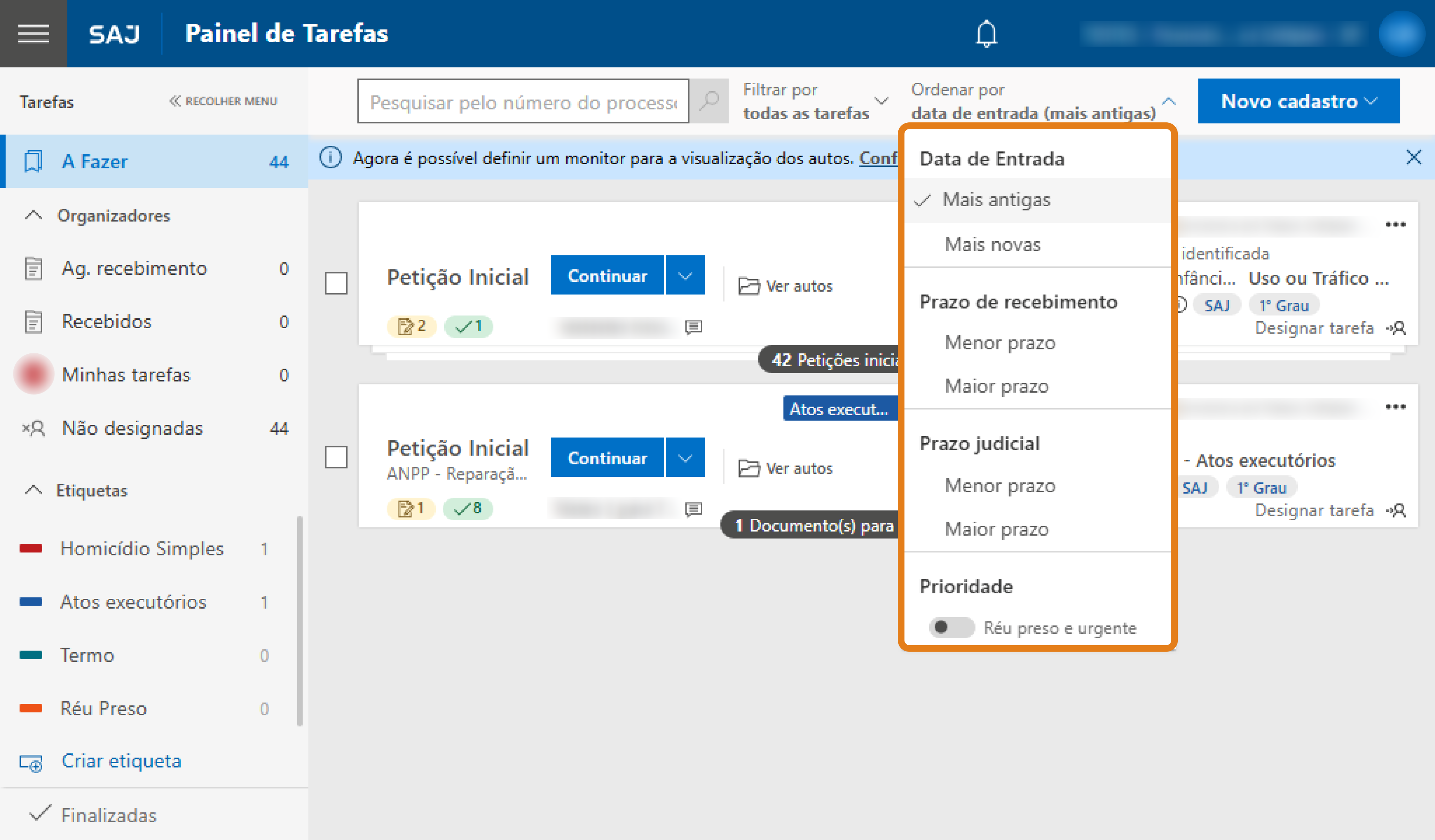The width and height of the screenshot is (1435, 840).
Task: Open the hamburger main menu
Action: point(33,34)
